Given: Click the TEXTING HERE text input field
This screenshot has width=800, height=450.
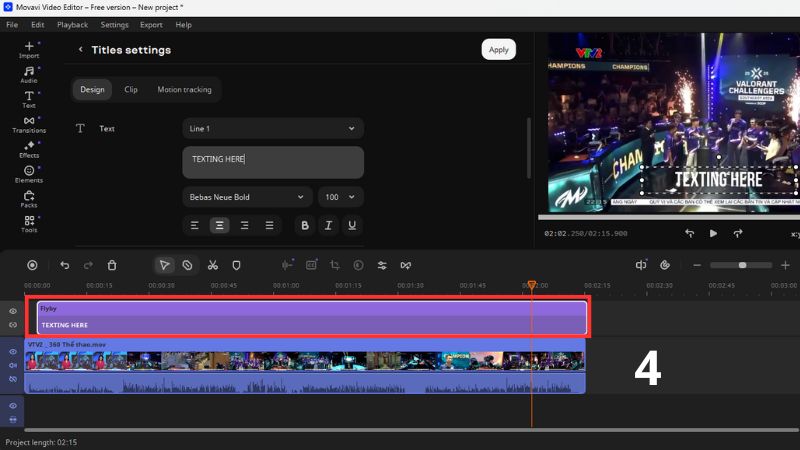Looking at the screenshot, I should 272,162.
